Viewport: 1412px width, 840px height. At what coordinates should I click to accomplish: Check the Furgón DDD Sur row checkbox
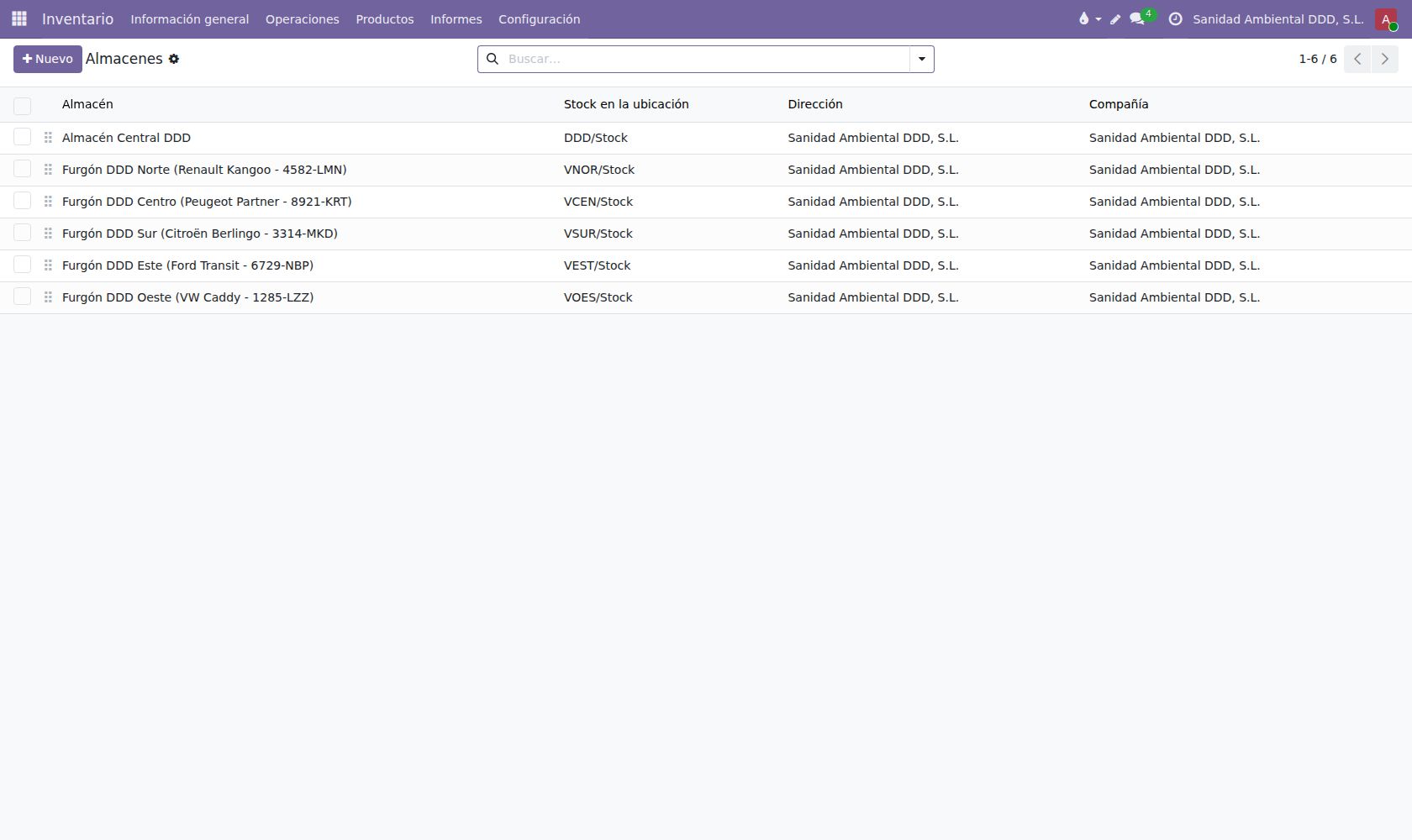tap(23, 233)
